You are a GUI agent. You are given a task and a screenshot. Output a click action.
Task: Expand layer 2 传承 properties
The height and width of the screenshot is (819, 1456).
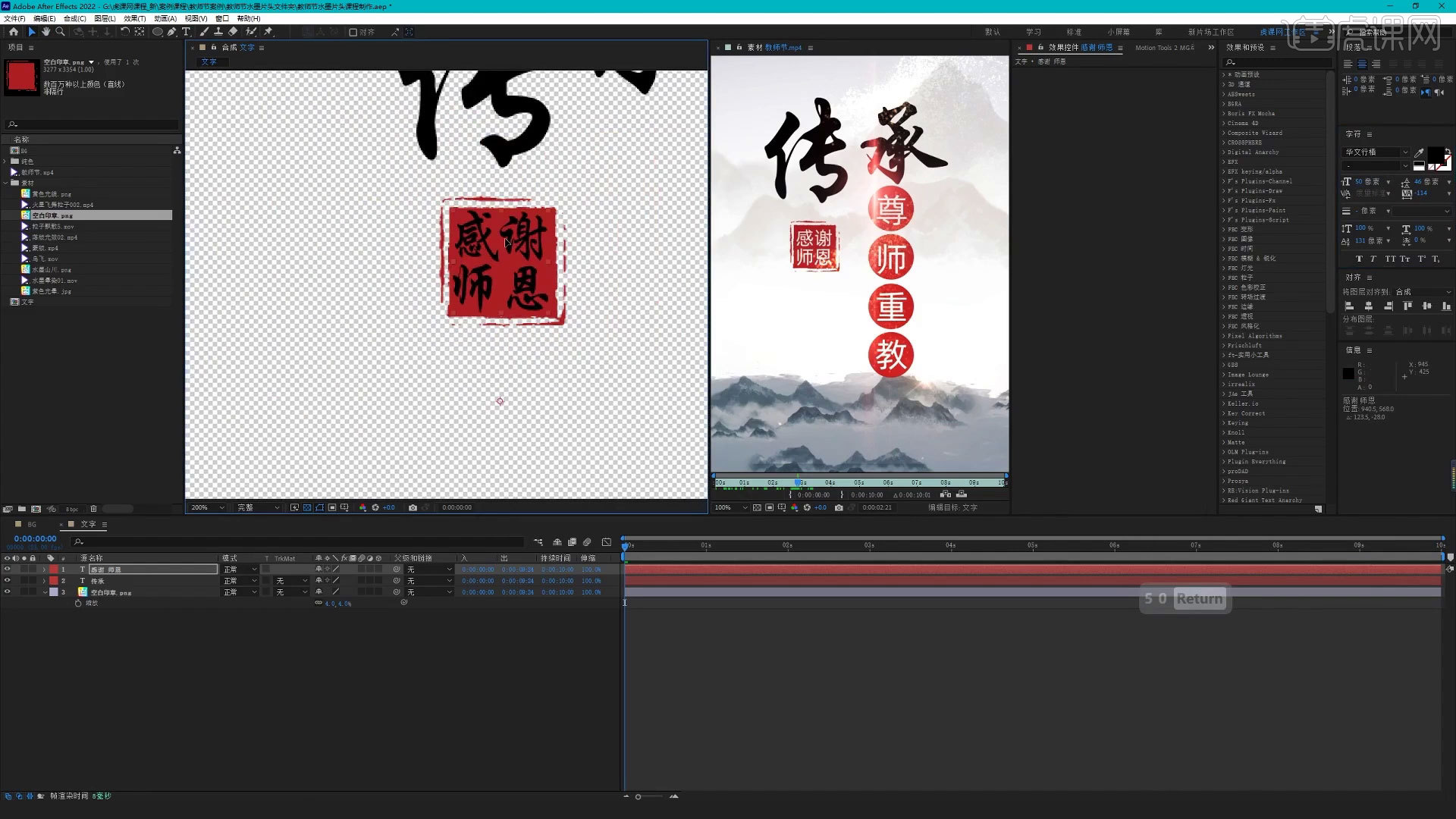[44, 580]
